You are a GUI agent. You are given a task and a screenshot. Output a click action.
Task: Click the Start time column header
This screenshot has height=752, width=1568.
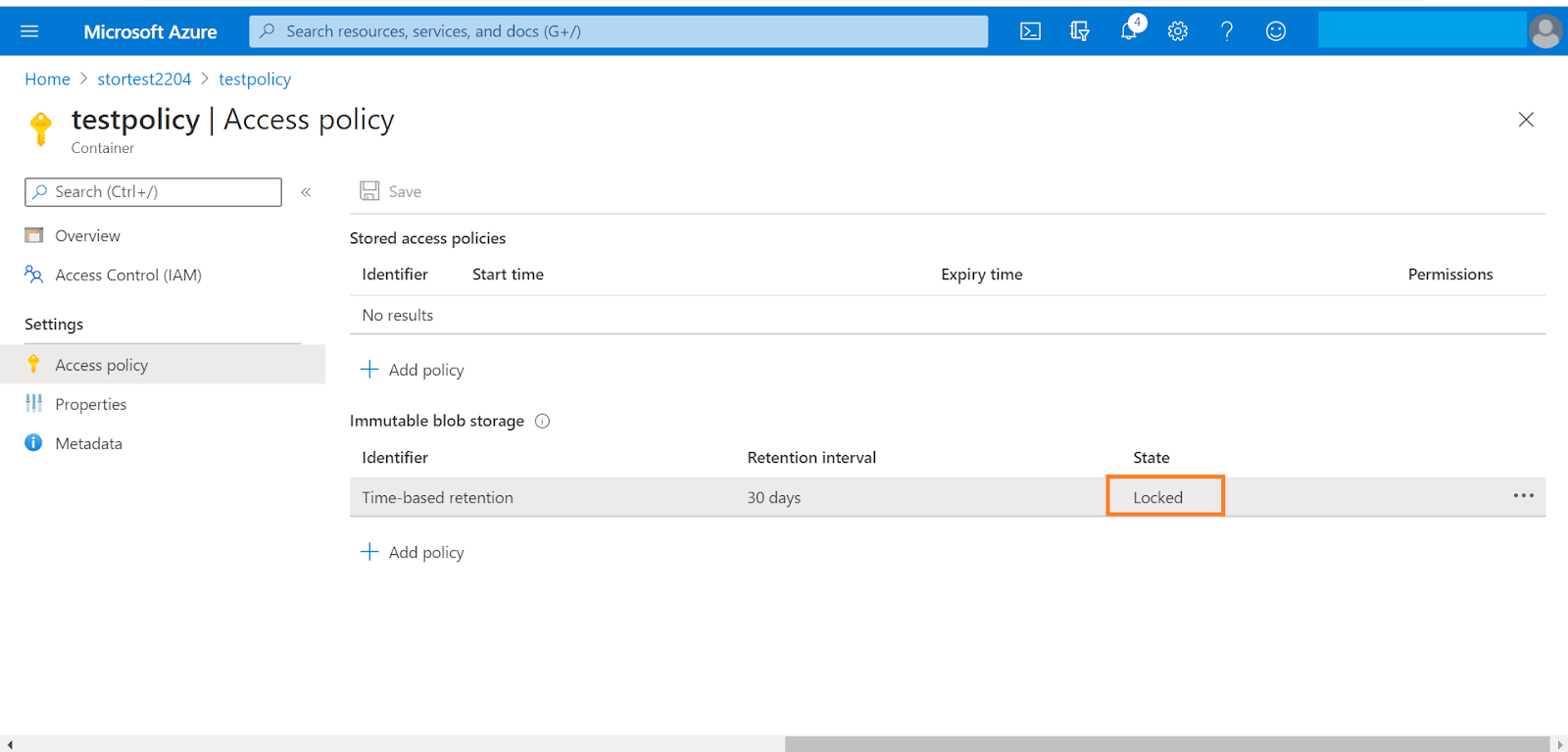[x=508, y=275]
